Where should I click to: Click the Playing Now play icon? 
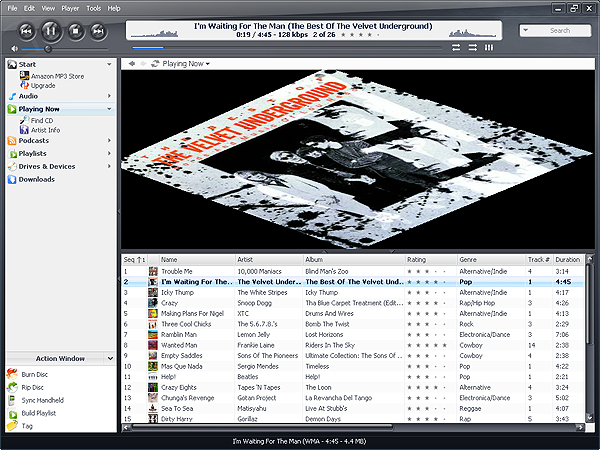click(x=12, y=109)
